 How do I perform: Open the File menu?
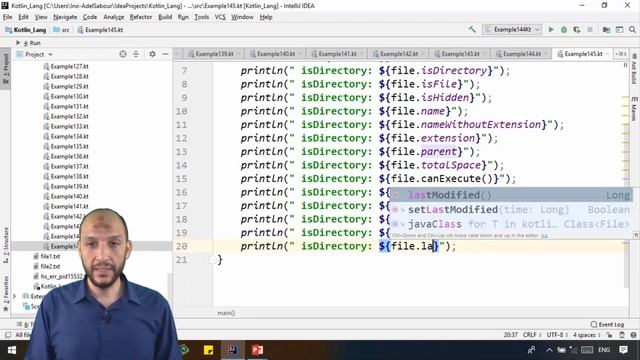click(x=7, y=17)
